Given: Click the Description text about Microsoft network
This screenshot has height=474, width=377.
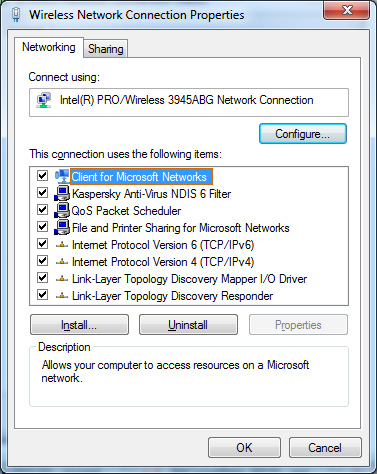Looking at the screenshot, I should [x=175, y=371].
